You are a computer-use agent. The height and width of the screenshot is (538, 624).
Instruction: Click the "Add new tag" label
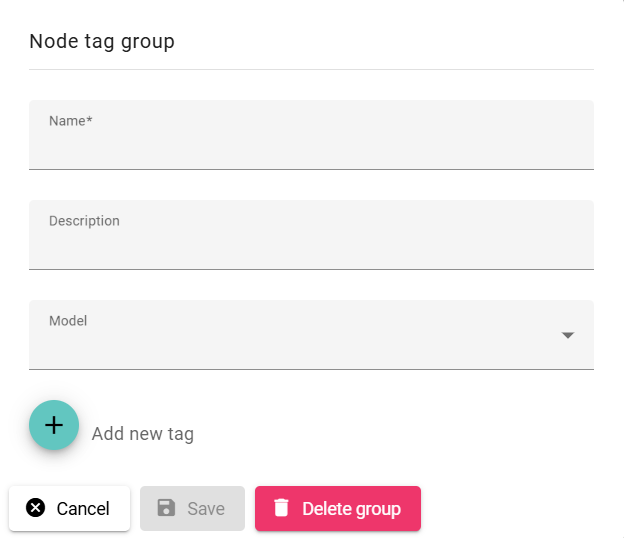[x=143, y=434]
